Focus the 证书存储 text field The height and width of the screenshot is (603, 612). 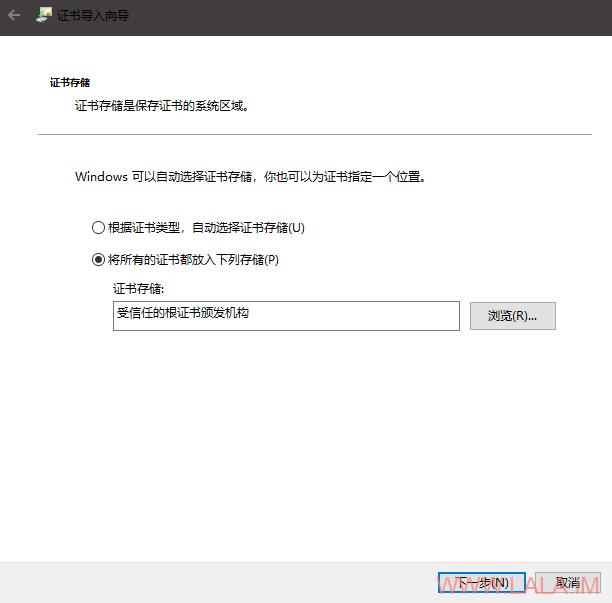pos(286,316)
